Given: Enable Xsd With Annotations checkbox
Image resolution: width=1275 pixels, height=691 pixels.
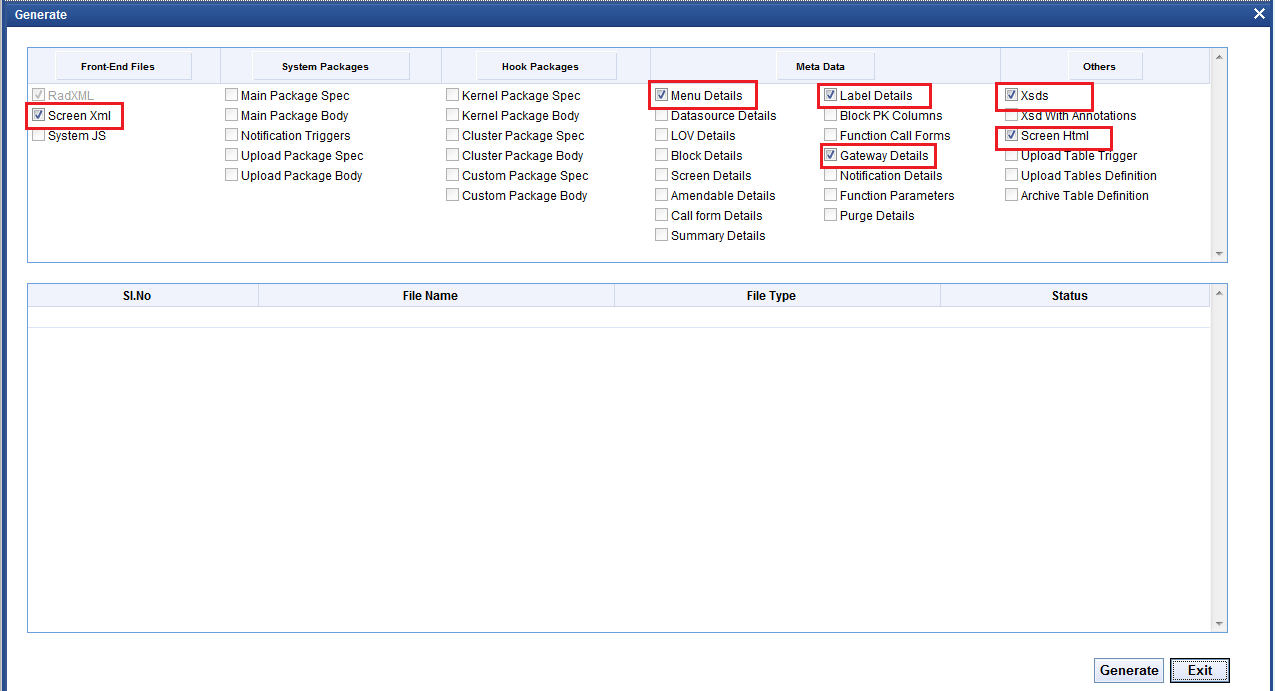Looking at the screenshot, I should [1012, 116].
